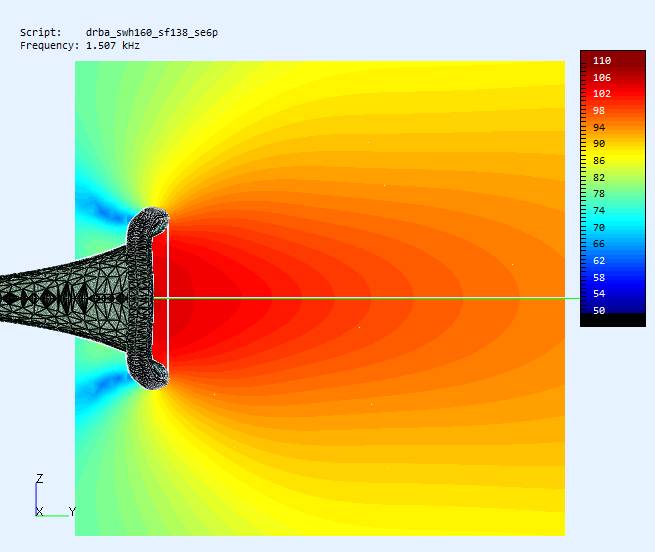
Task: Click the 102 value on color scale
Action: pos(602,94)
